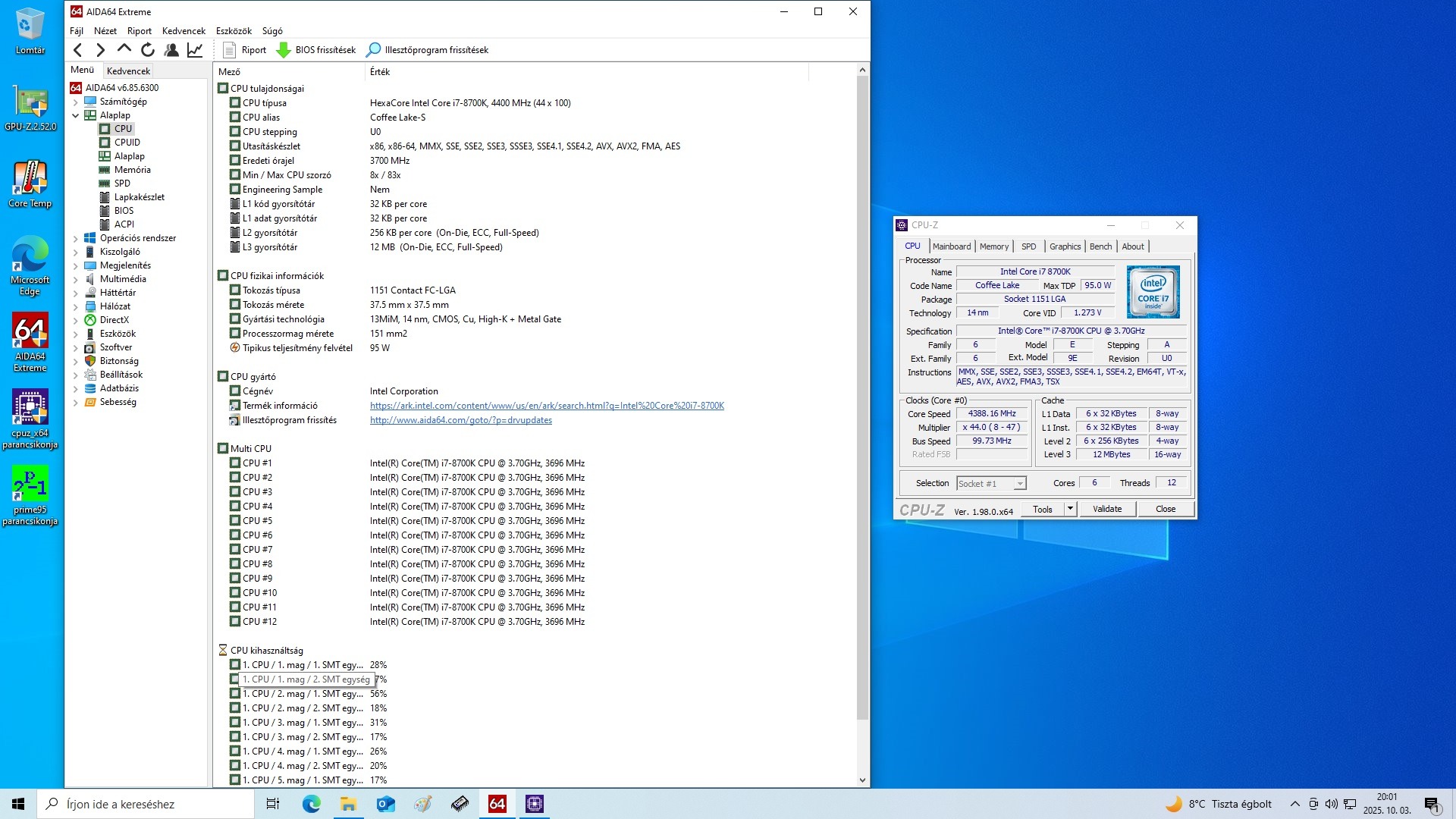This screenshot has height=819, width=1456.
Task: Click the vertical scrollbar in the details pane
Action: click(862, 394)
